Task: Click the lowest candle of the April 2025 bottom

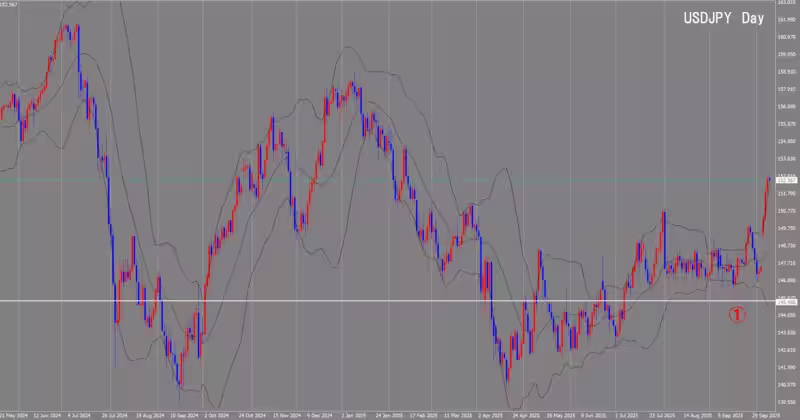Action: click(x=507, y=368)
